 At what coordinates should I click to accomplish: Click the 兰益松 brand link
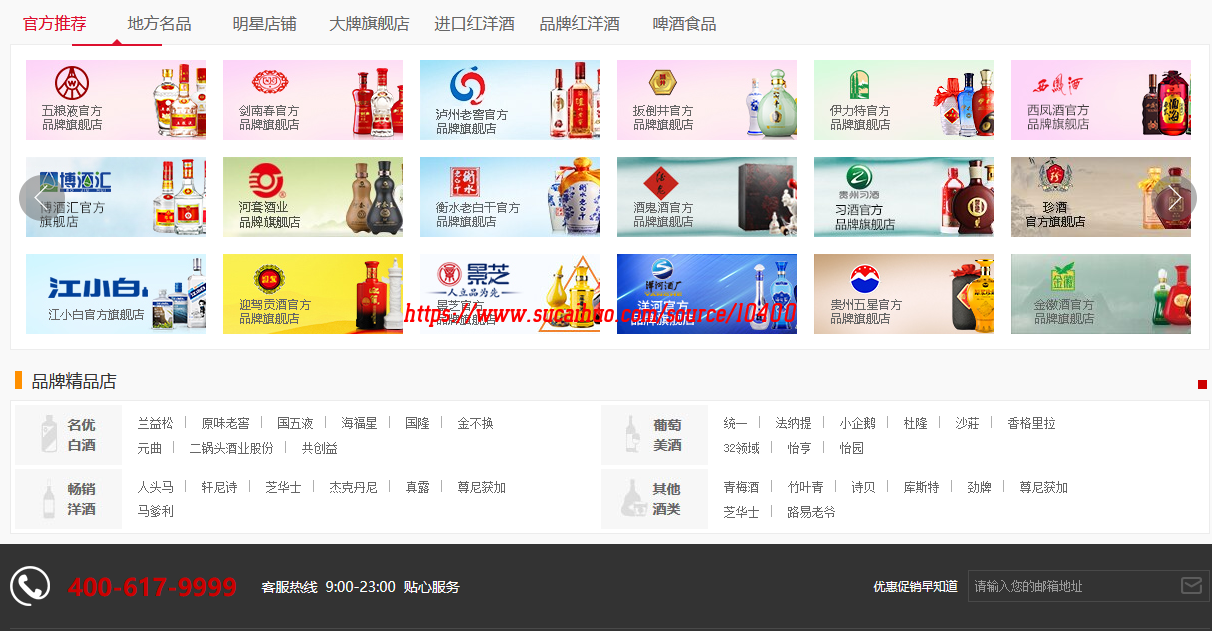(x=155, y=423)
